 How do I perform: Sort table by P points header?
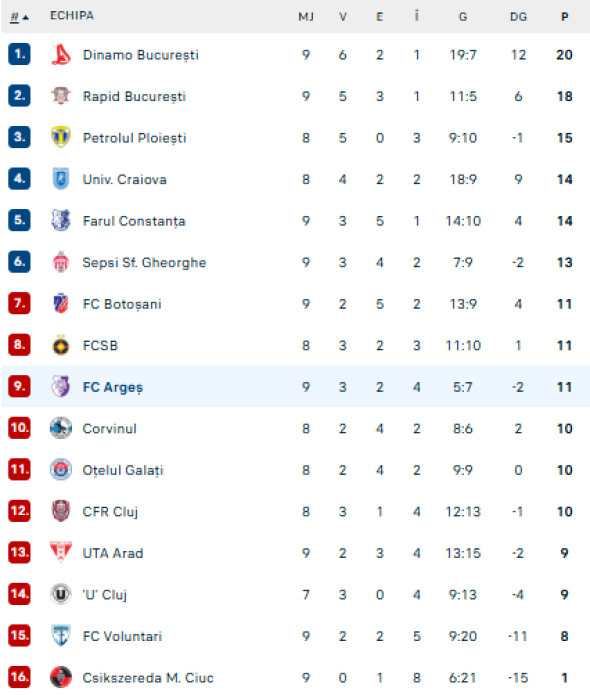tap(564, 17)
